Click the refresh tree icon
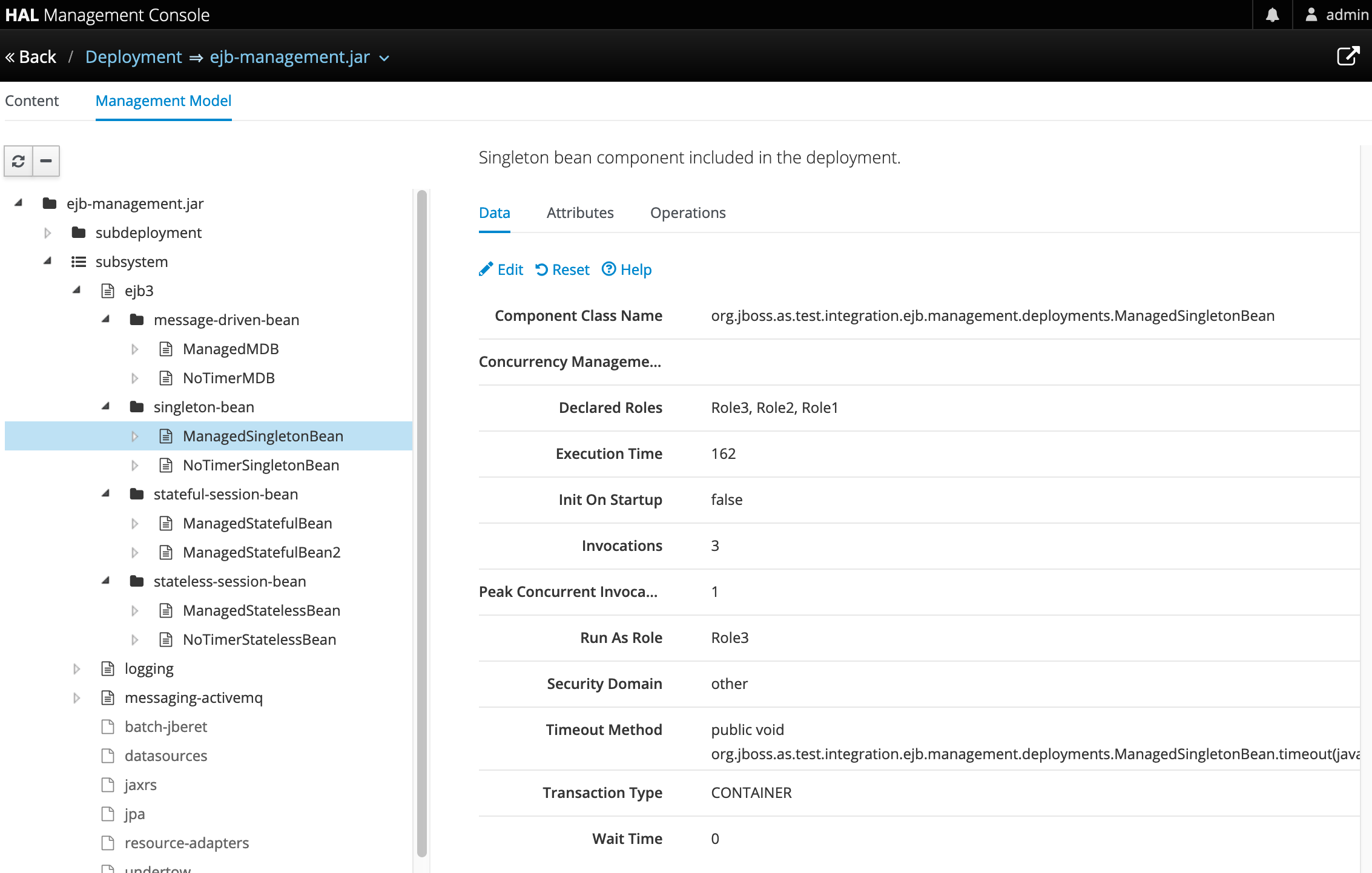Viewport: 1372px width, 873px height. 18,161
